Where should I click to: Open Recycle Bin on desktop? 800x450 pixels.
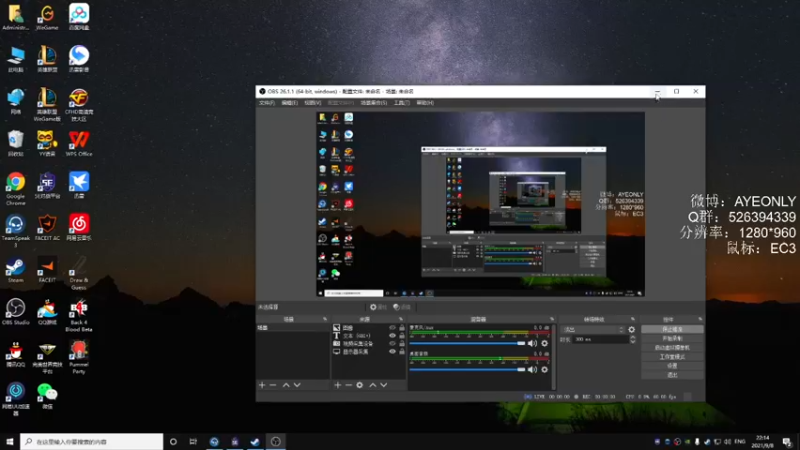[x=15, y=143]
